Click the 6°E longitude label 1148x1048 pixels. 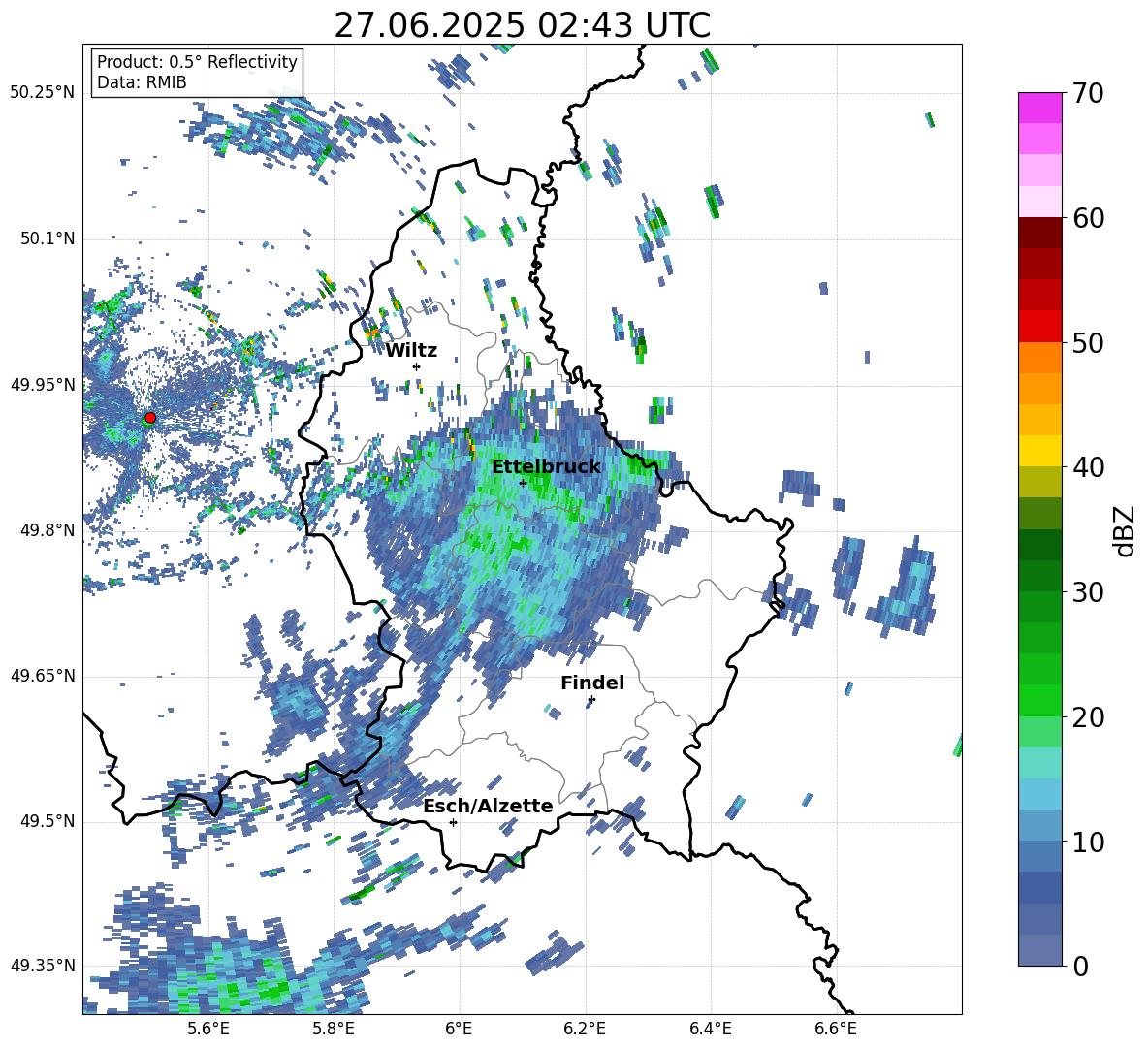[x=459, y=1029]
